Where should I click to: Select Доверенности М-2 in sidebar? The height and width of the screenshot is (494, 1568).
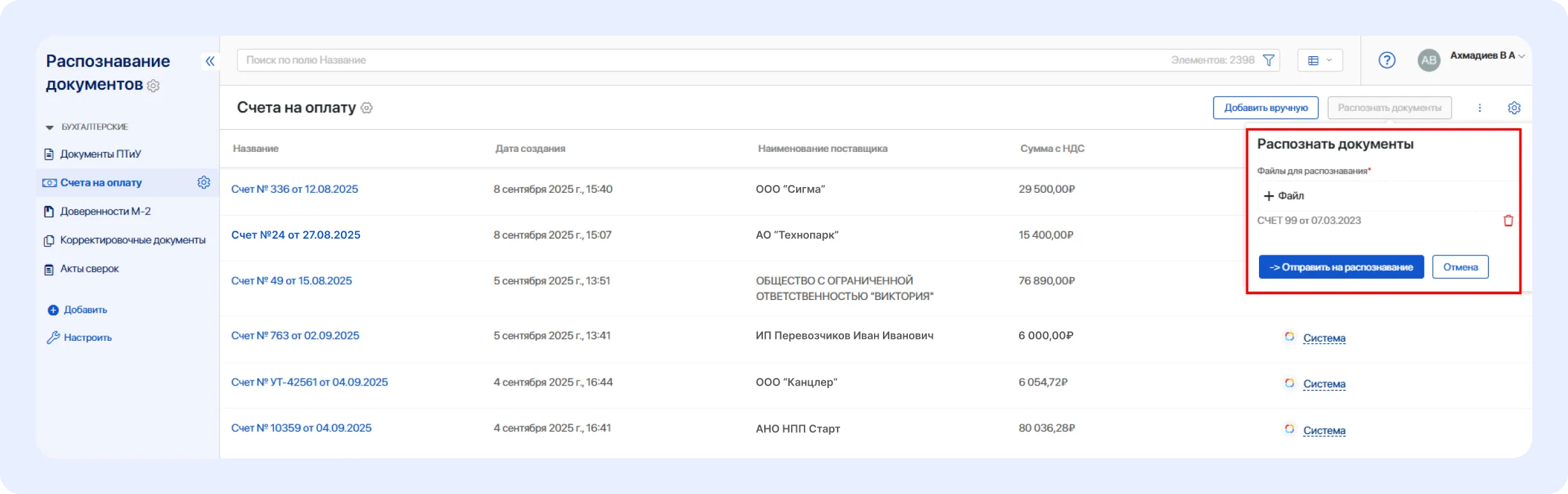coord(105,211)
